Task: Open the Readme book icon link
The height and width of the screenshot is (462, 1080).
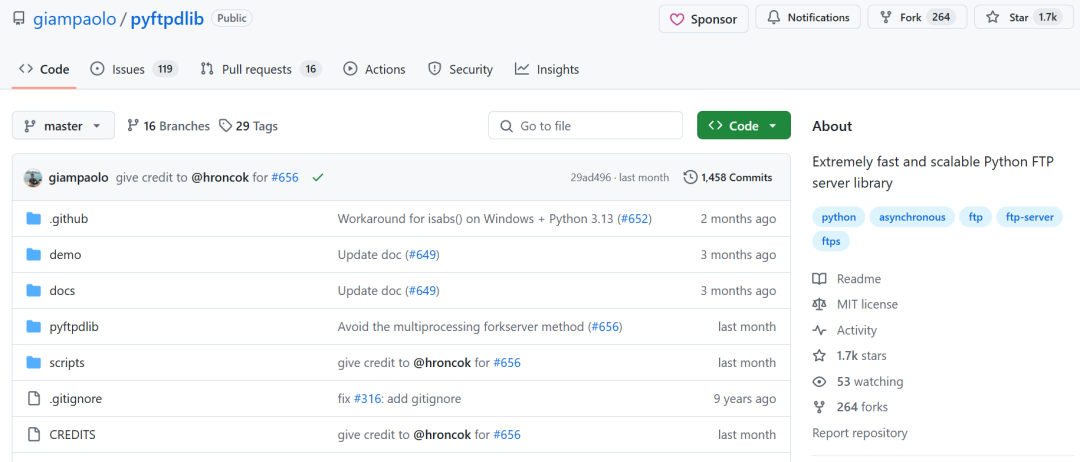Action: coord(820,279)
